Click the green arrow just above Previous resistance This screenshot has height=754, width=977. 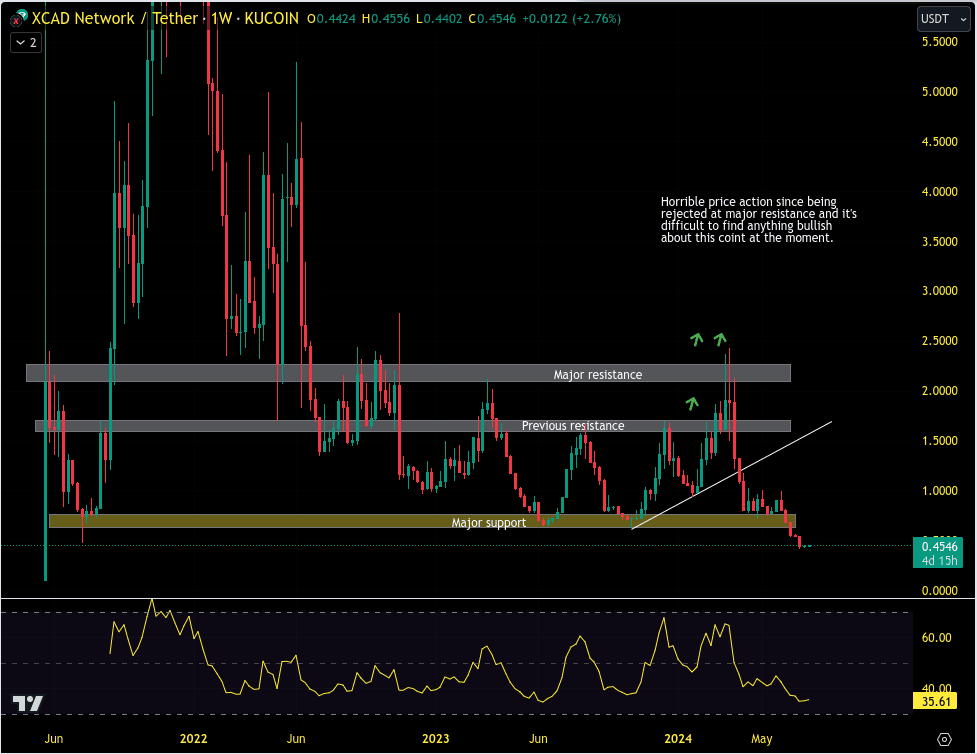[x=692, y=403]
